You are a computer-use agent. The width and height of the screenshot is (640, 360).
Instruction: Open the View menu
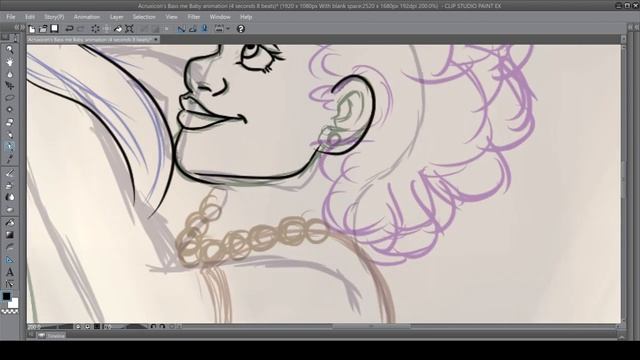click(x=171, y=17)
